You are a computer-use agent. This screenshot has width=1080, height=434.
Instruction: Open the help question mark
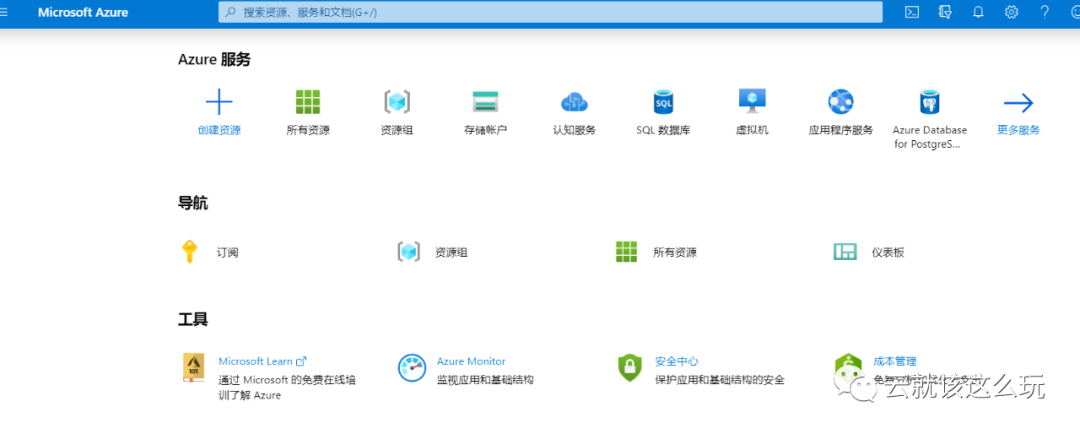click(x=1045, y=12)
